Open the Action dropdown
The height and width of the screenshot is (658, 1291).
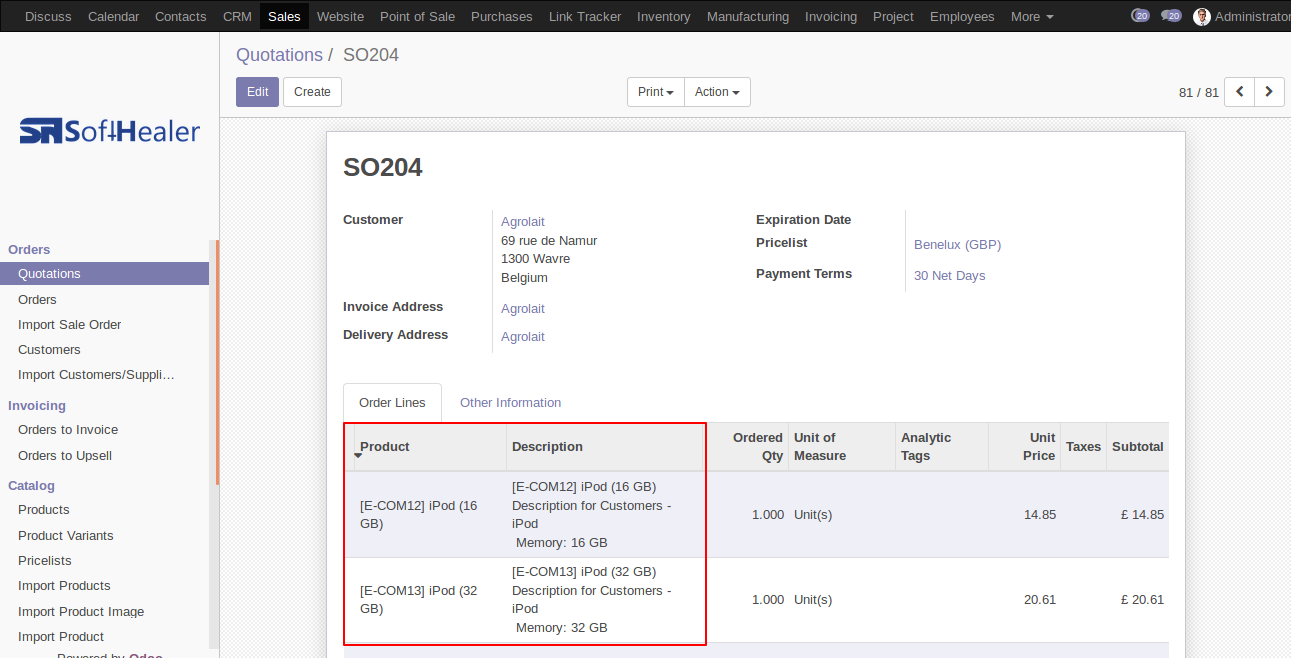717,92
